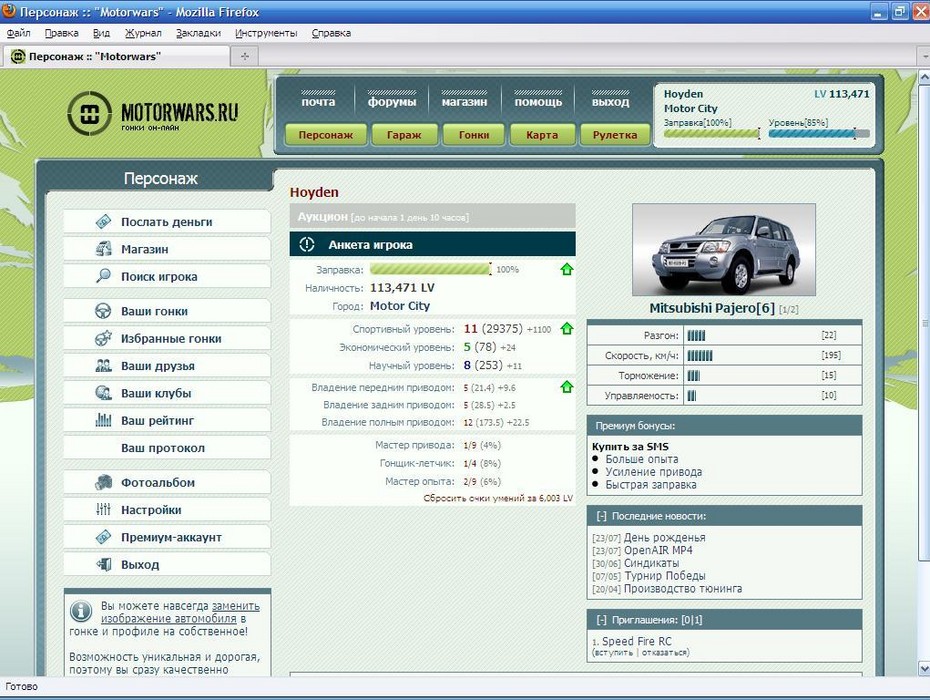Open the Вид menu

click(x=101, y=33)
